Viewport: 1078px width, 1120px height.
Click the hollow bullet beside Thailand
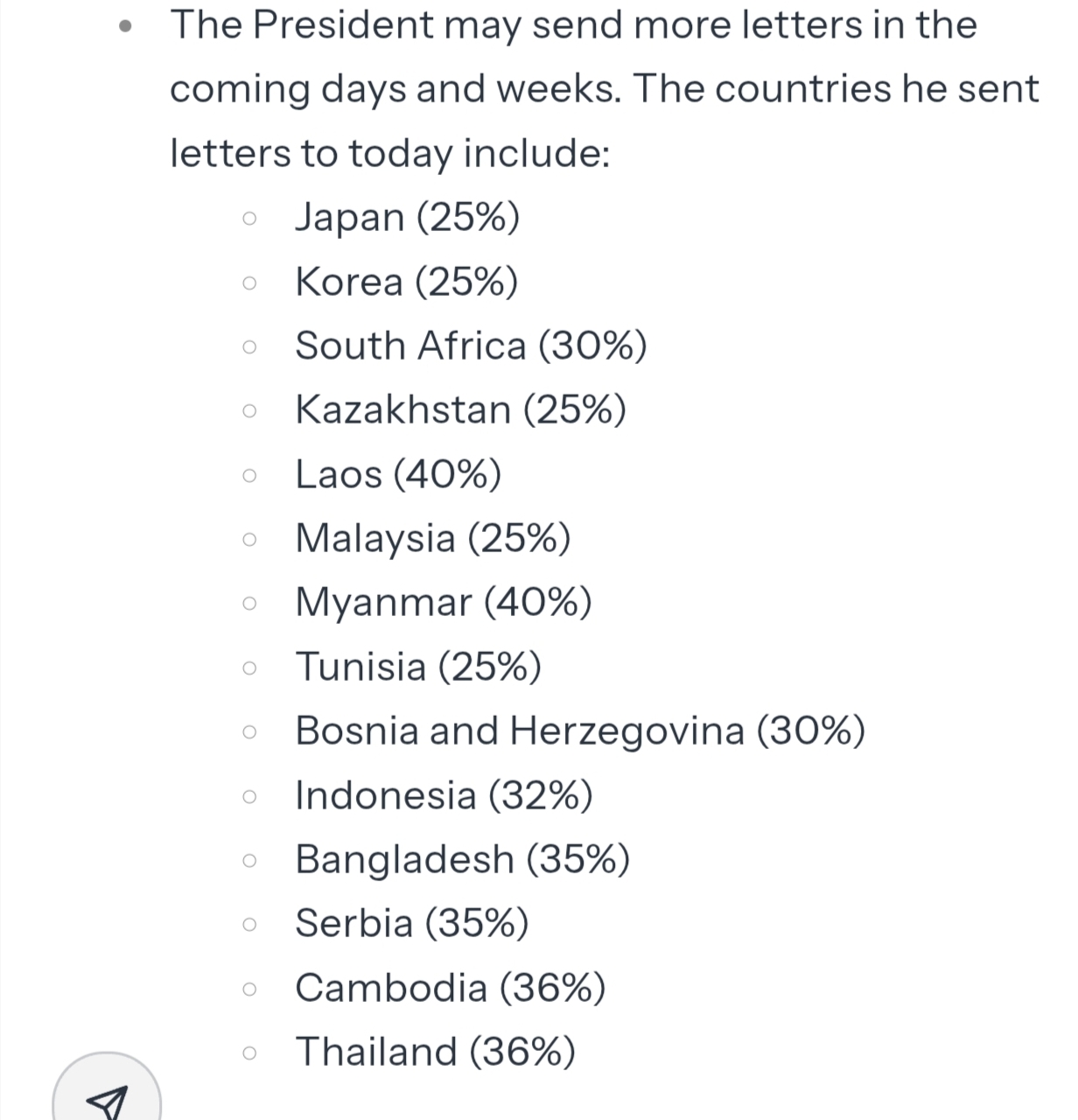249,1053
